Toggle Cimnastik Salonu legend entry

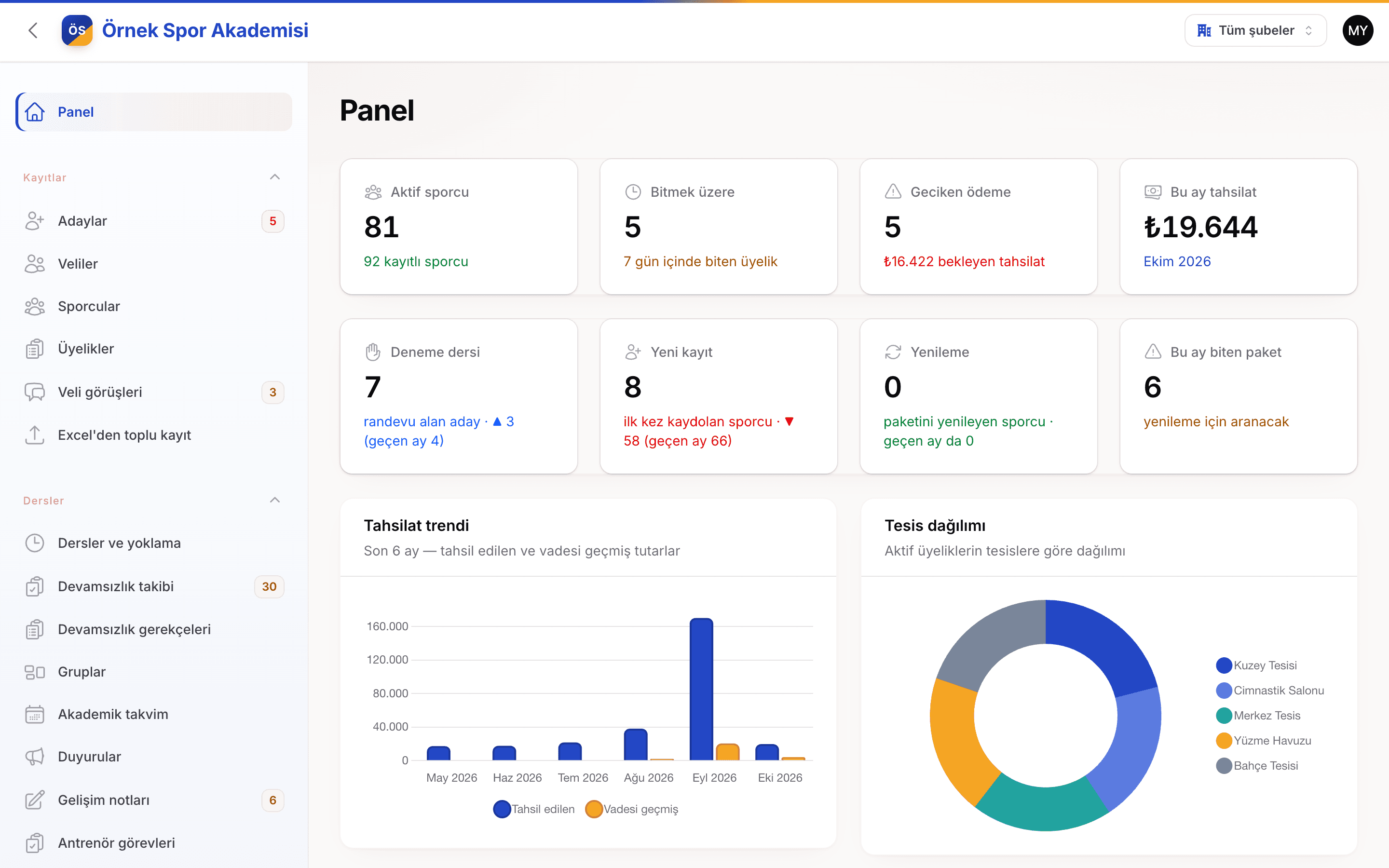[x=1269, y=691]
